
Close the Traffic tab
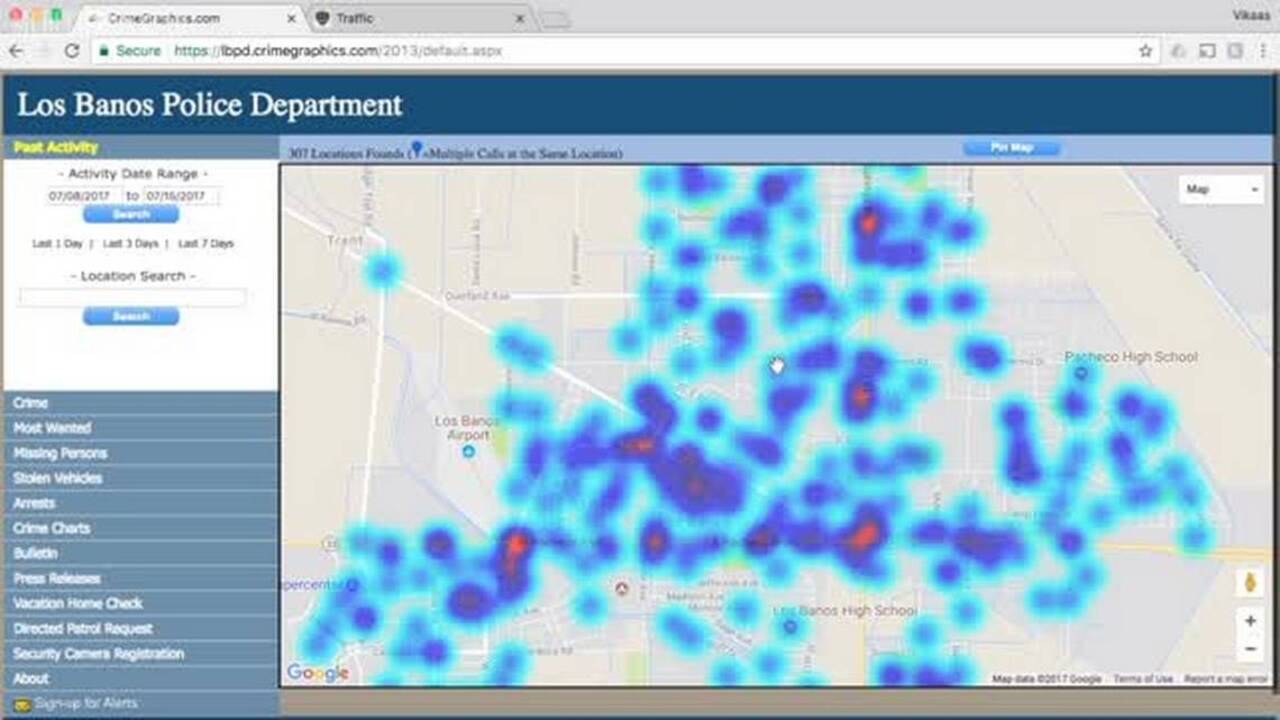click(520, 18)
